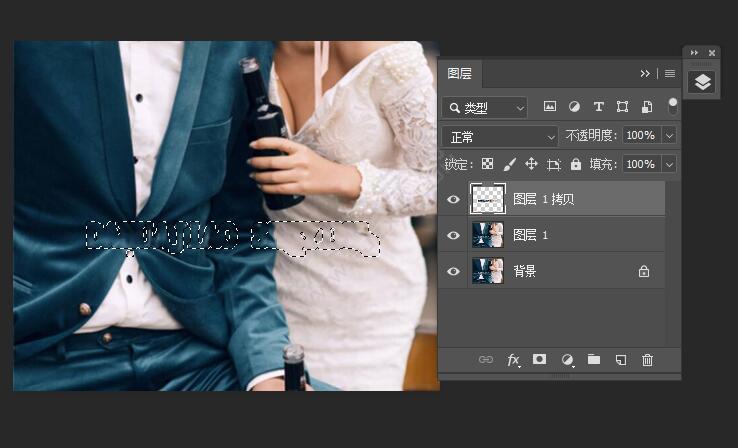Screen dimensions: 738x448
Task: Create a new layer
Action: click(x=621, y=360)
